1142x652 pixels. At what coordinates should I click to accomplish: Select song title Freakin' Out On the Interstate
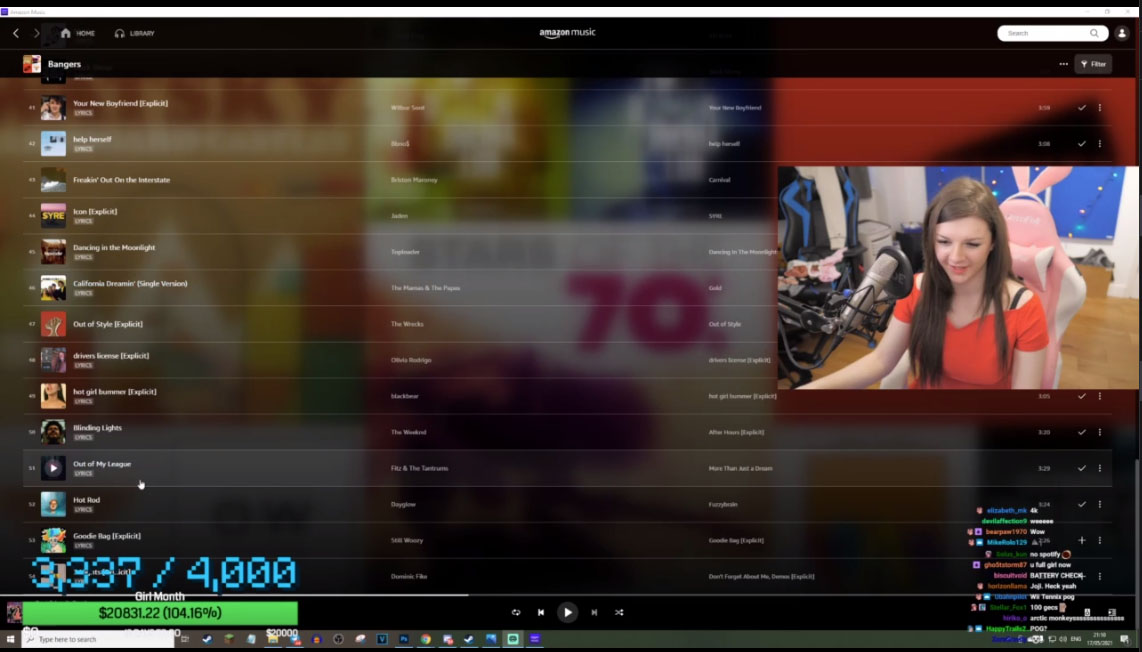122,179
